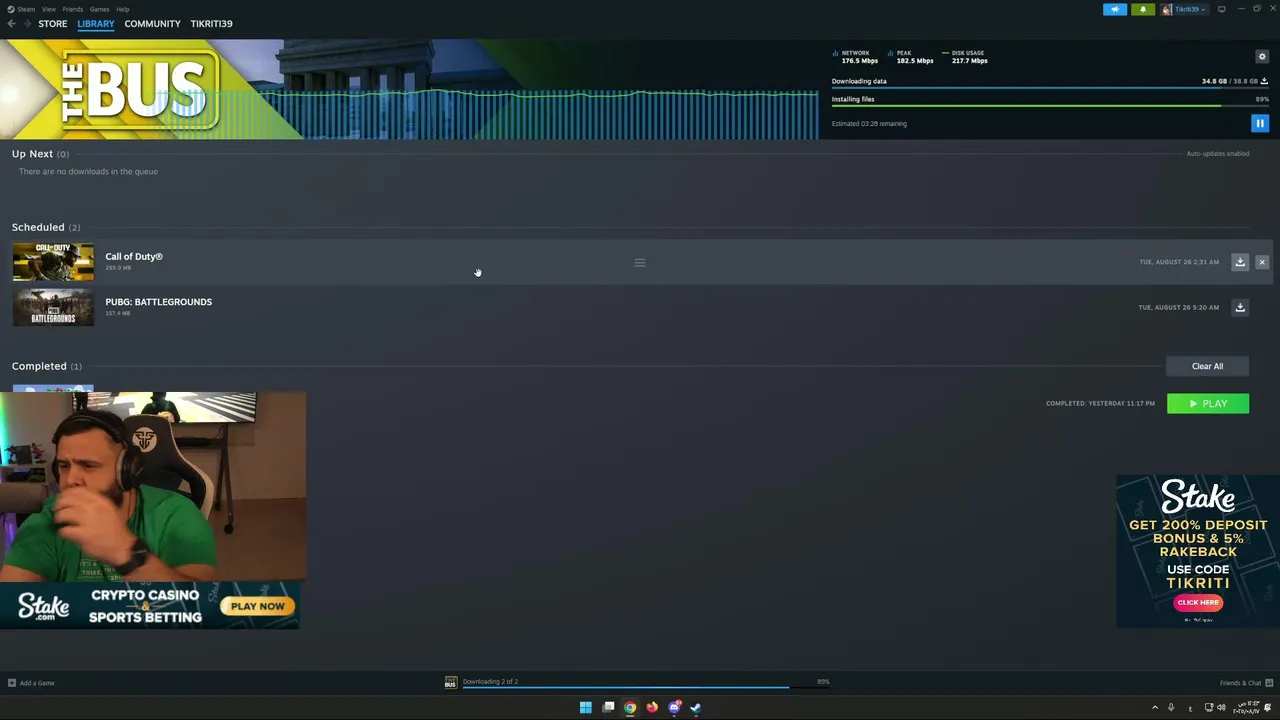Open Discord from taskbar

point(674,707)
